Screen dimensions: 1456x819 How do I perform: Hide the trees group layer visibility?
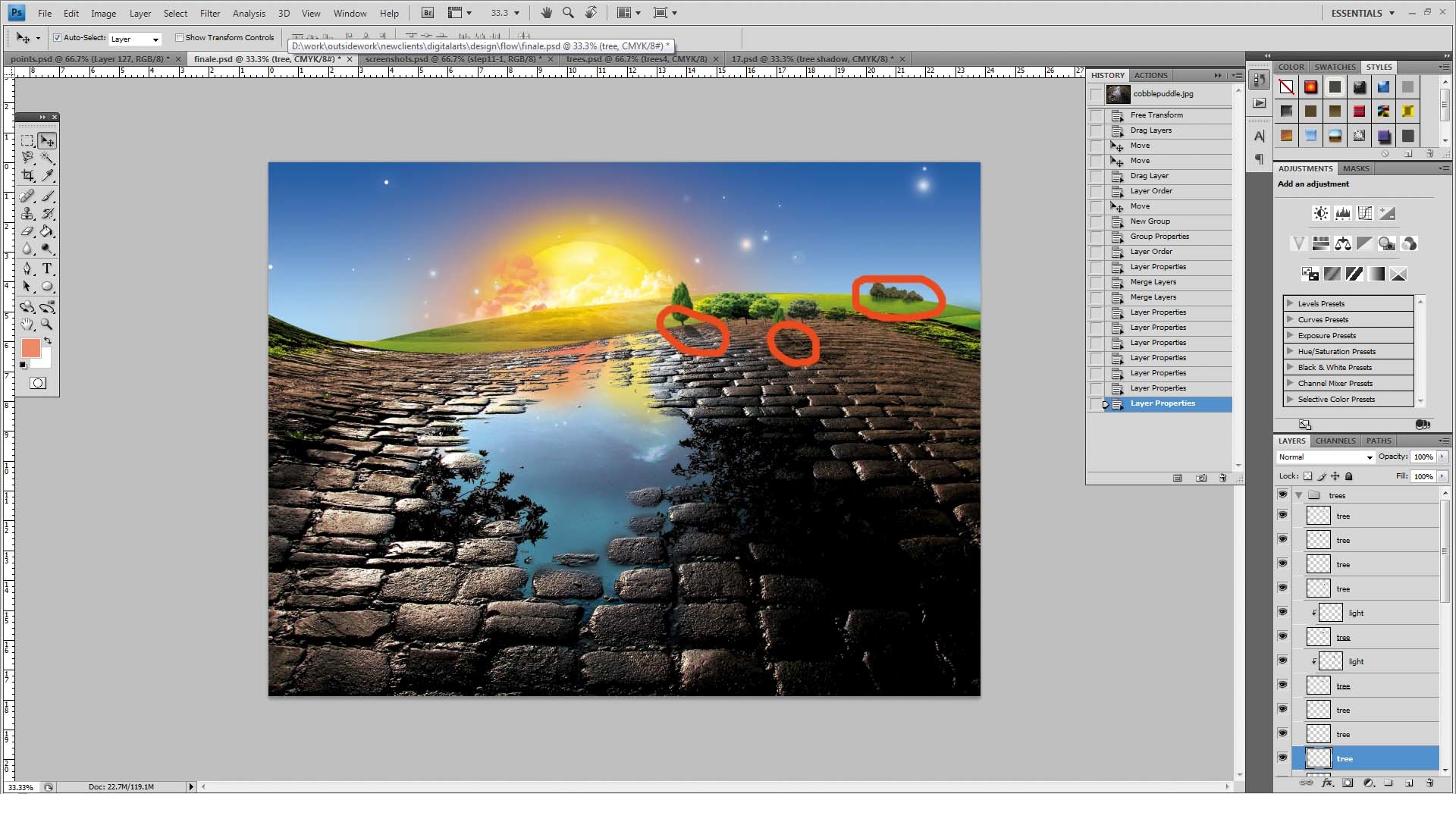click(x=1282, y=494)
